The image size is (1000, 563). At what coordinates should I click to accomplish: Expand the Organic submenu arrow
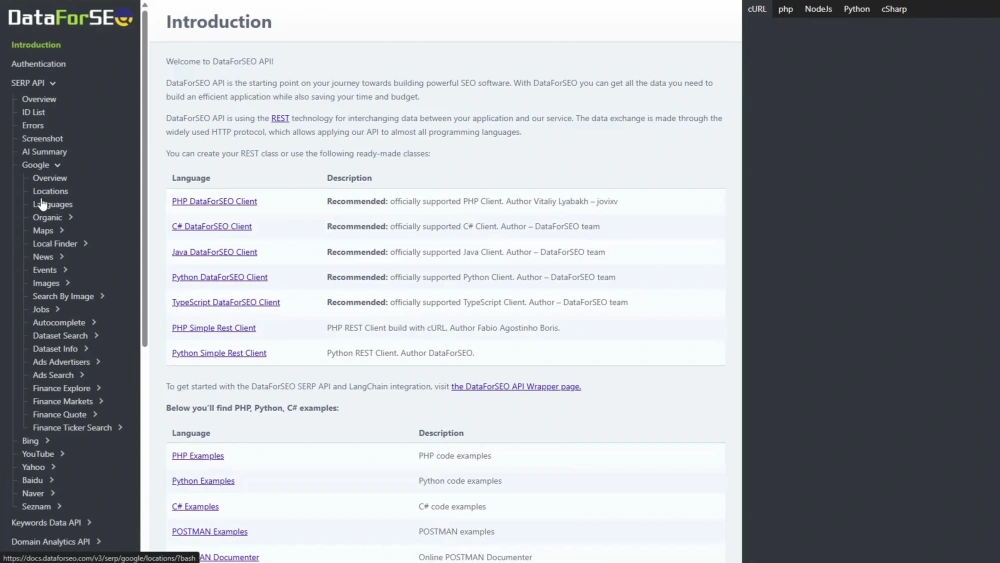click(x=70, y=217)
